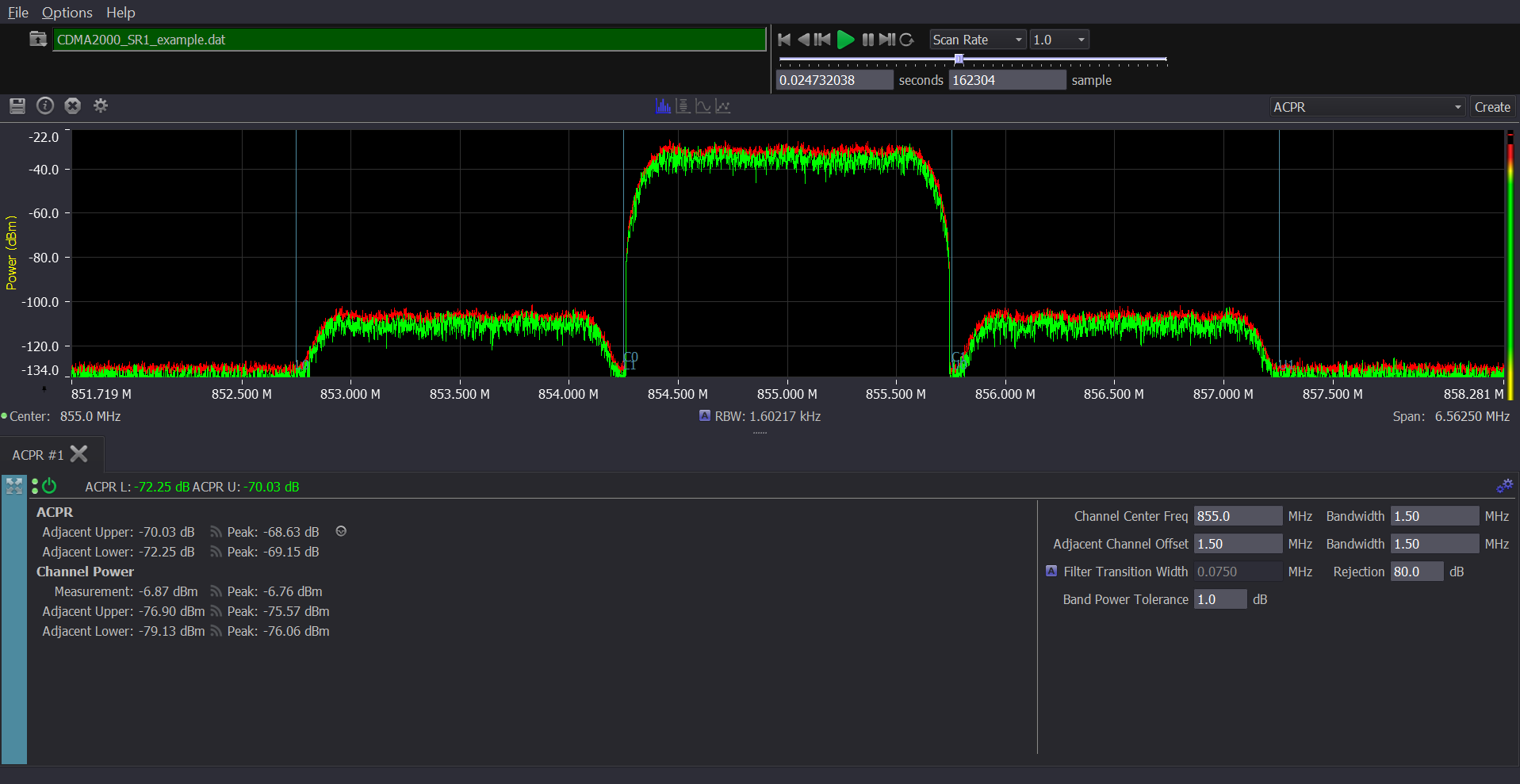Open the folder icon beside the filename field
This screenshot has width=1520, height=784.
(x=37, y=38)
